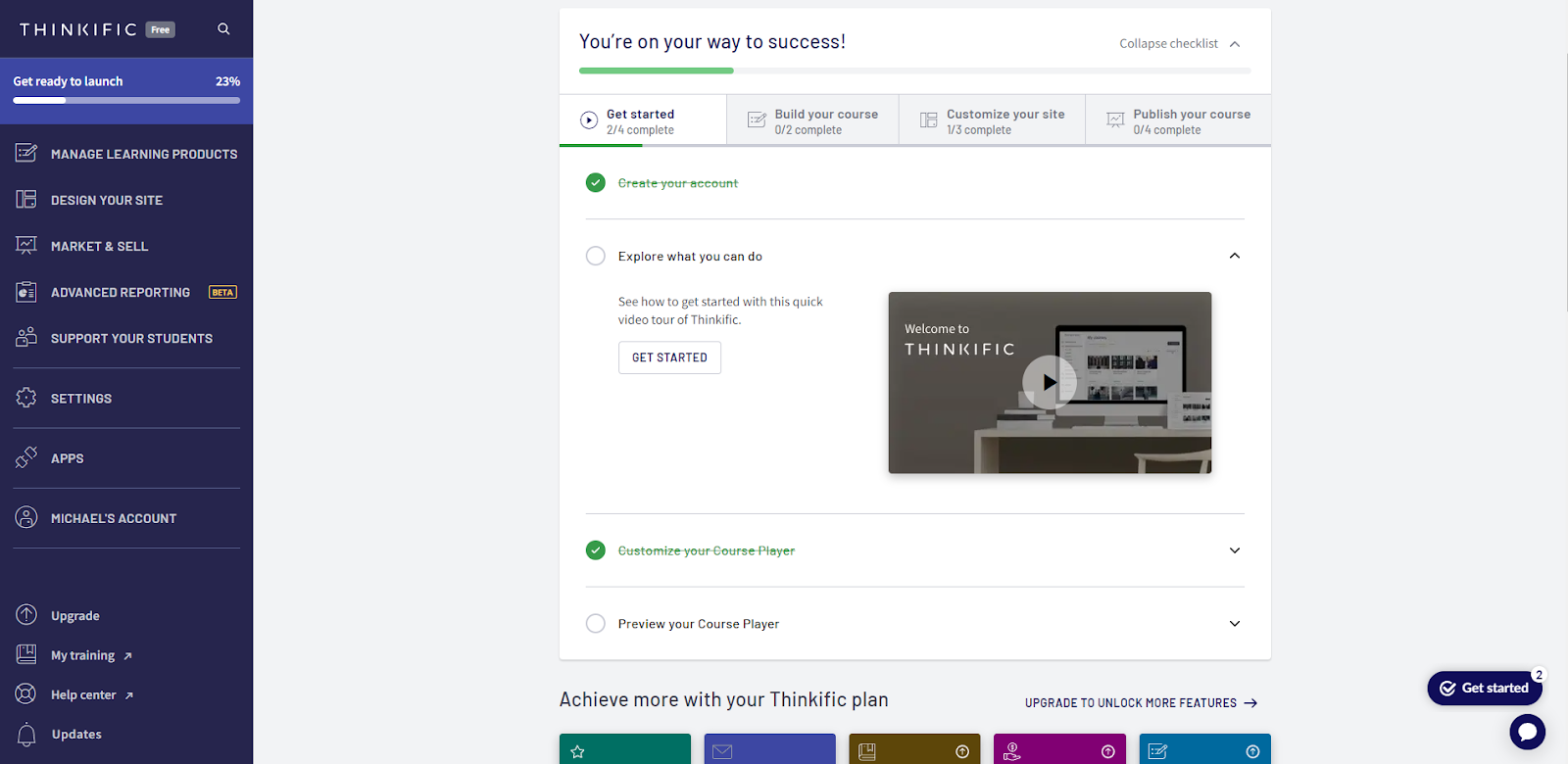Click the Thinkific logo
The width and height of the screenshot is (1568, 764).
[x=78, y=29]
